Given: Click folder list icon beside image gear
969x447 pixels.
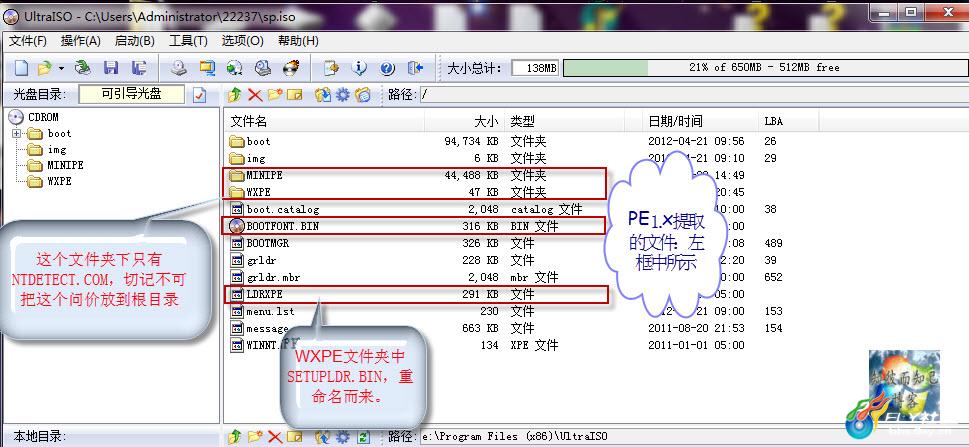Looking at the screenshot, I should 363,95.
